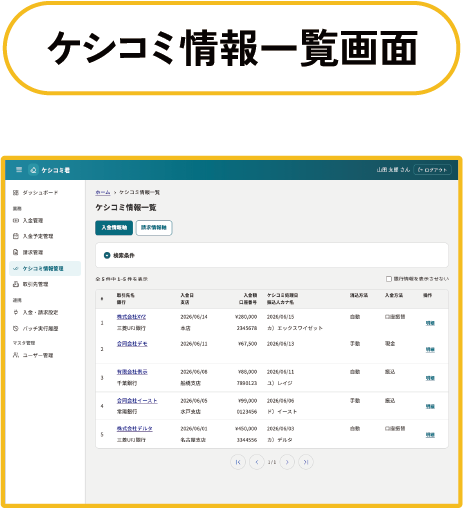Viewport: 463px width, 508px height.
Task: Open the 株式会社XYZ customer link
Action: [131, 317]
